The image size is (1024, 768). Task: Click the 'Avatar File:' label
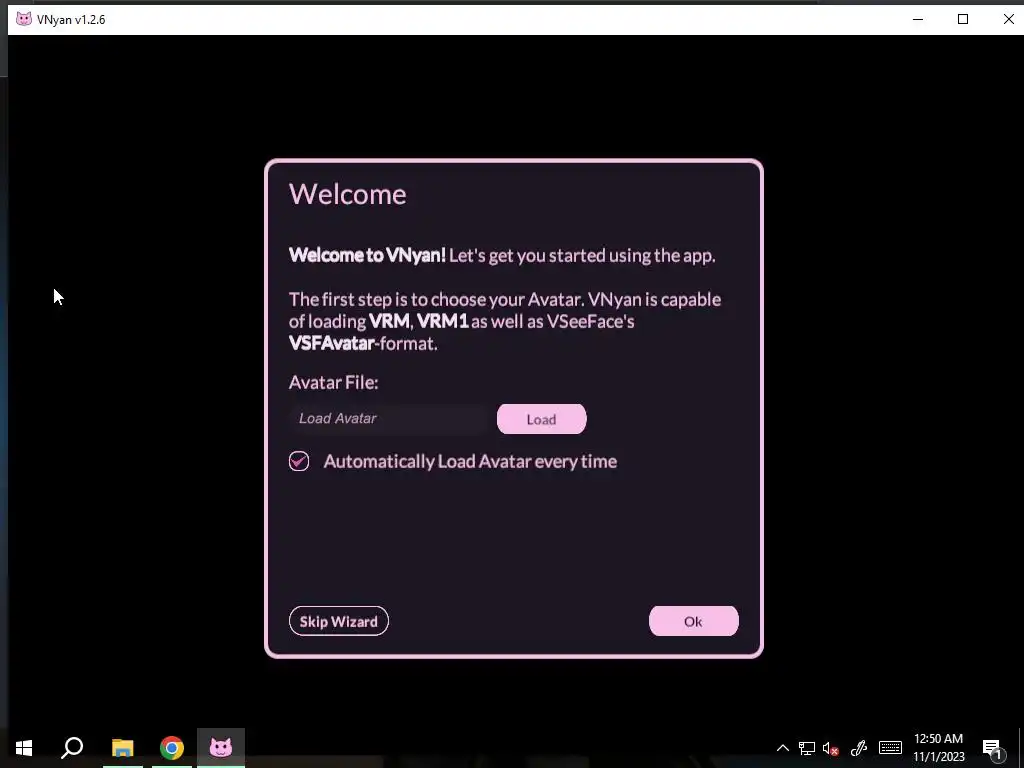(x=334, y=383)
